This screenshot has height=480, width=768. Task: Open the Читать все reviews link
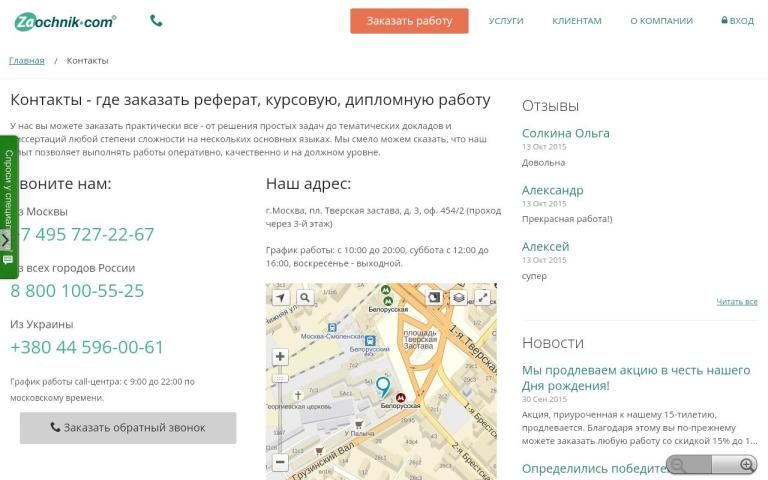pos(736,302)
